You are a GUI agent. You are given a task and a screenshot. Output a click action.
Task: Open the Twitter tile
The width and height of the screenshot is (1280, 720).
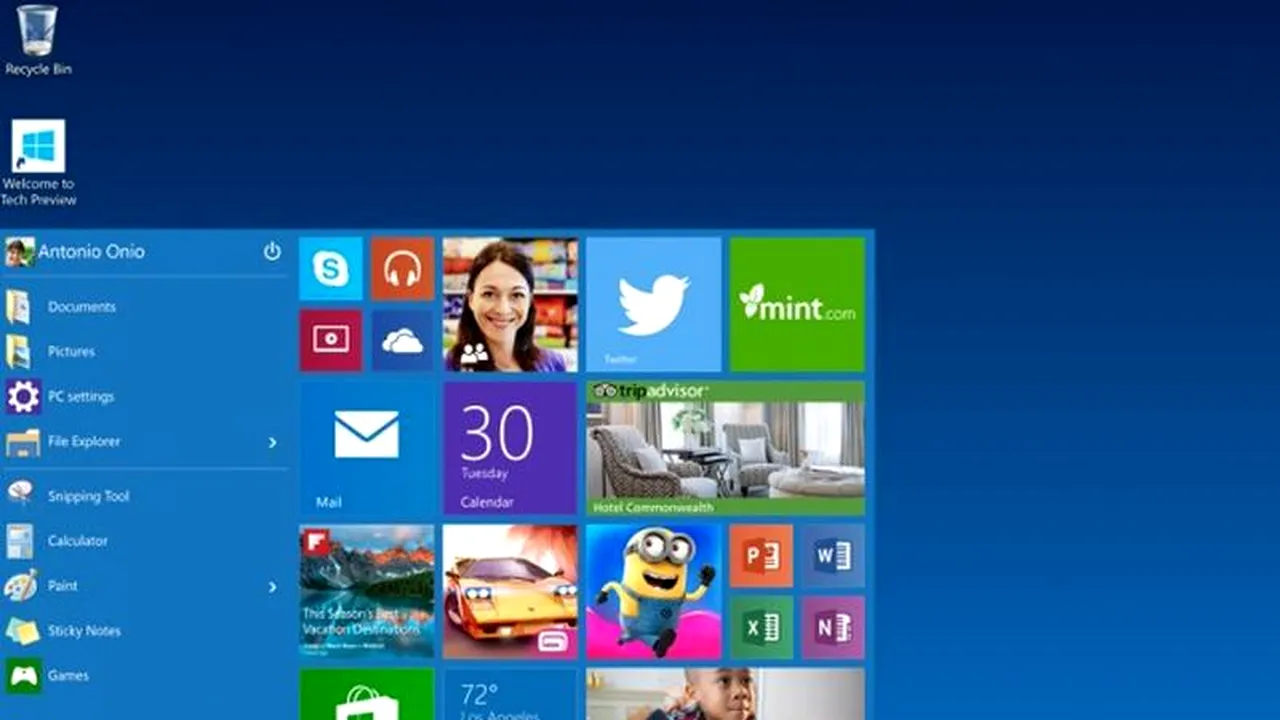[x=654, y=304]
